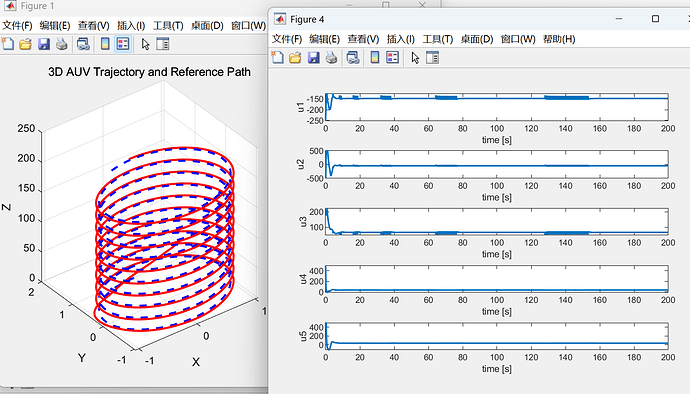Click the 3D AUV Trajectory plot title

[x=150, y=72]
